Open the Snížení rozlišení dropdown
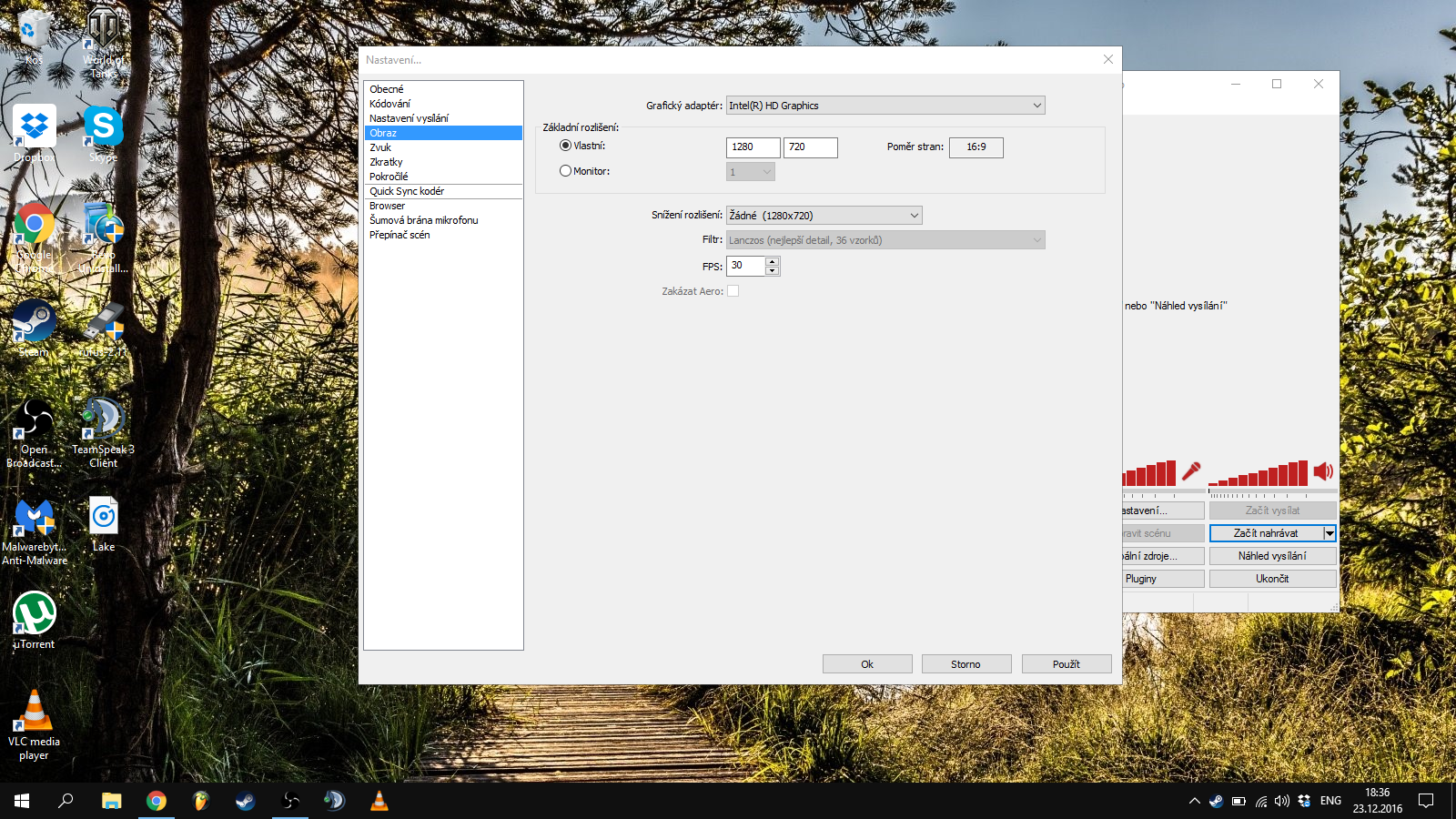The image size is (1456, 819). 914,216
